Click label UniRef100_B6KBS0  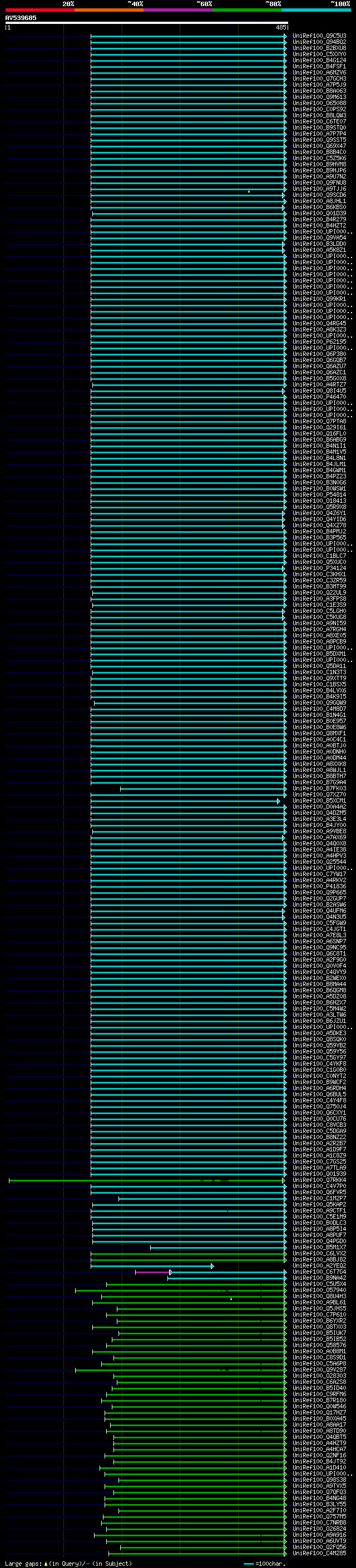(x=319, y=207)
